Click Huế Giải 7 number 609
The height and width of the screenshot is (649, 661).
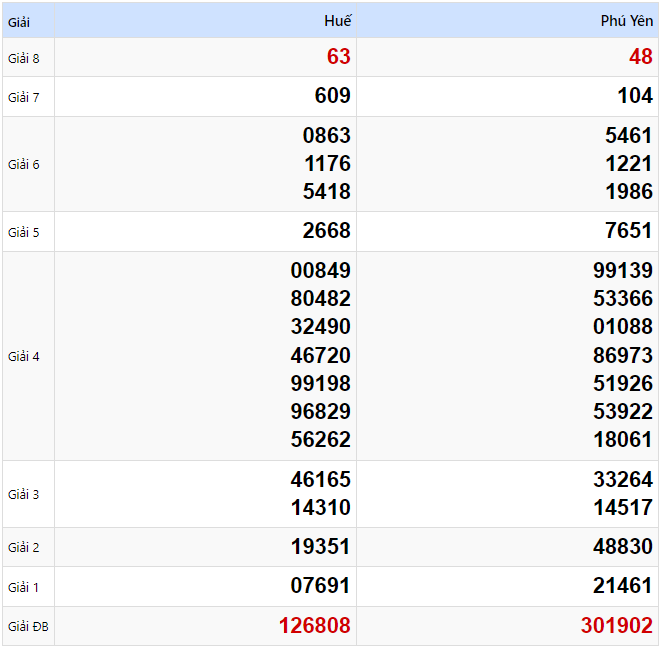332,96
